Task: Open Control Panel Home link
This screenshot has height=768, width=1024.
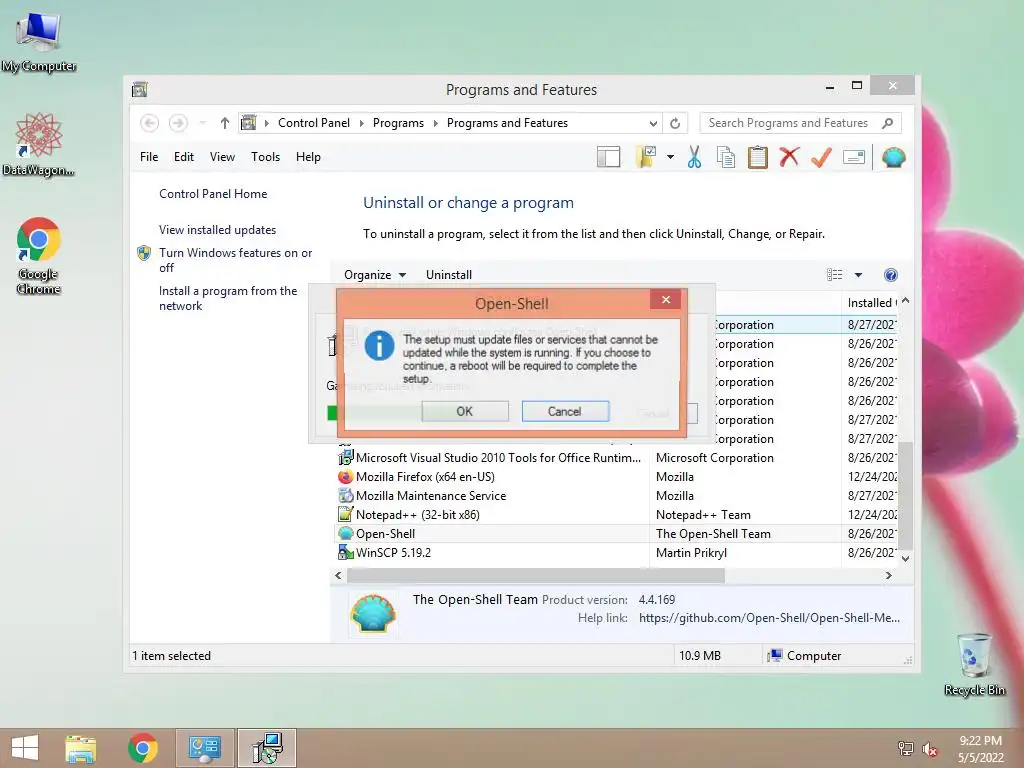Action: click(x=213, y=194)
